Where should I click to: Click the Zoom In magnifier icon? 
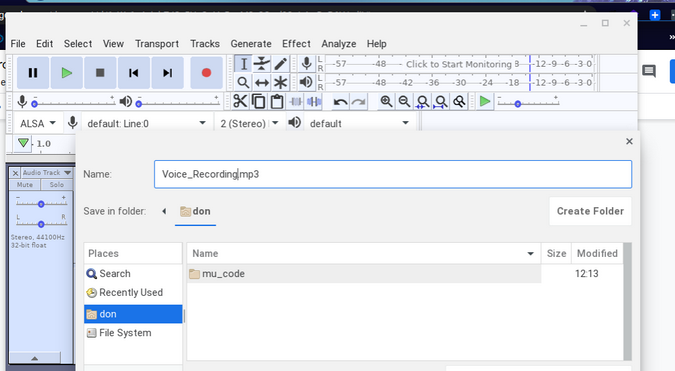[x=386, y=102]
